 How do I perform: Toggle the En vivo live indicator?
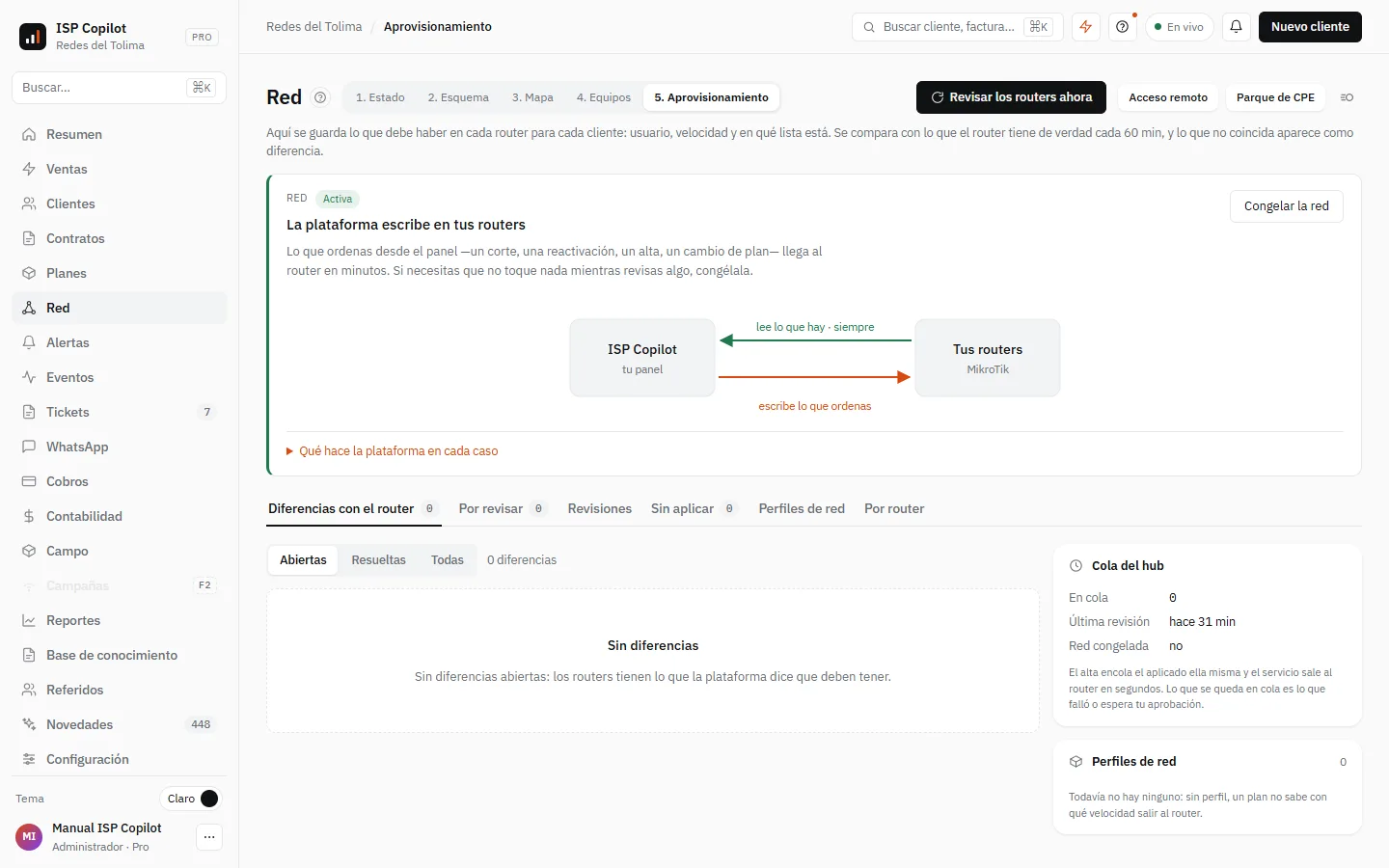pyautogui.click(x=1179, y=27)
